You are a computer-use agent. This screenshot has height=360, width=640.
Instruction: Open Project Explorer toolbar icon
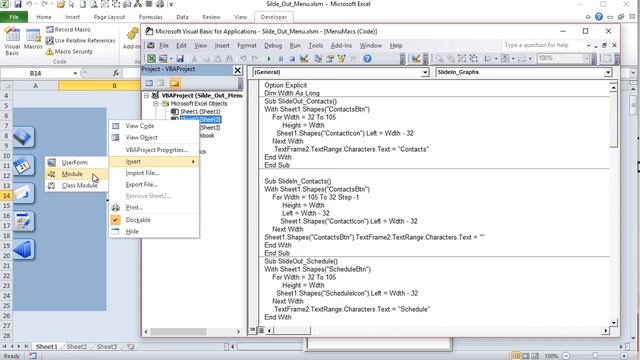318,59
